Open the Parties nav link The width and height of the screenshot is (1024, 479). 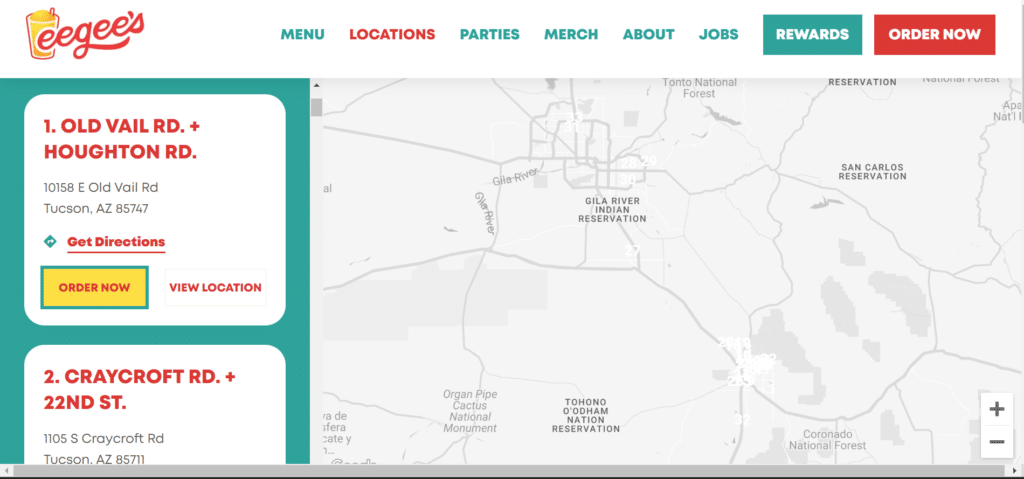point(489,34)
